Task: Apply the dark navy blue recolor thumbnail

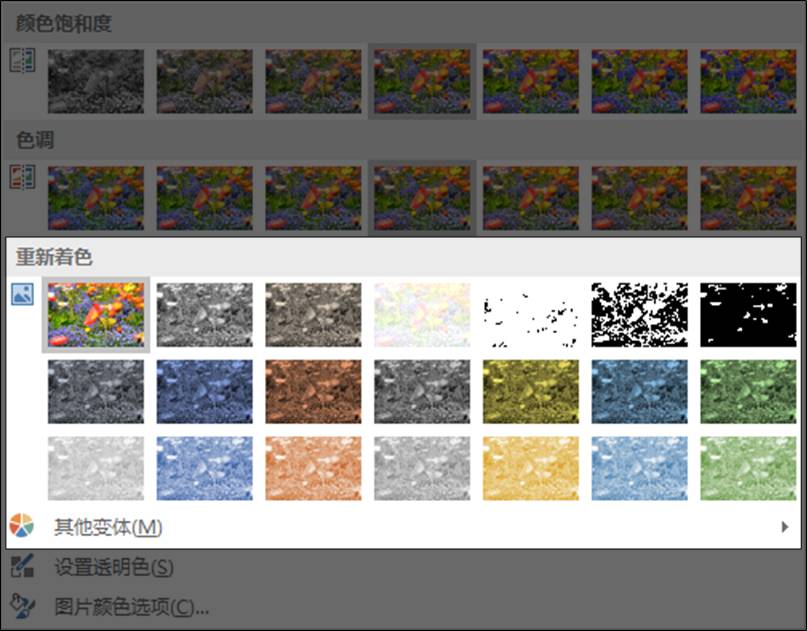Action: [204, 392]
